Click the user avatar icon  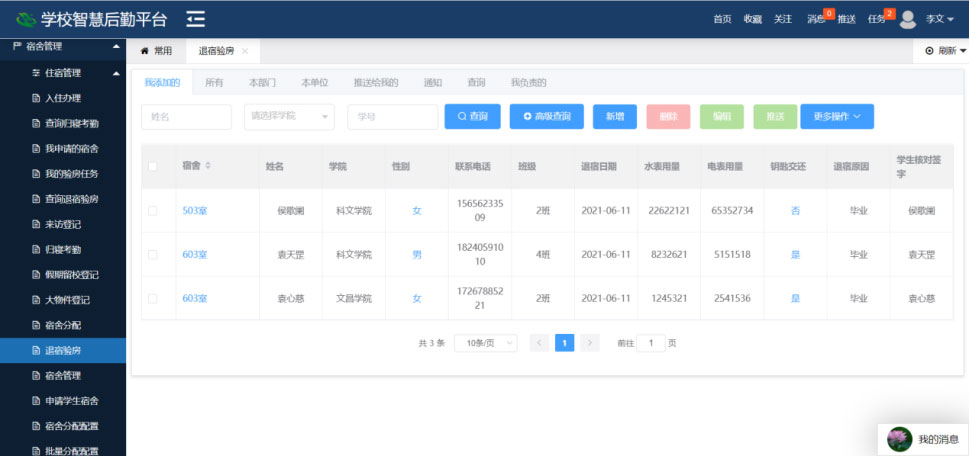(908, 19)
